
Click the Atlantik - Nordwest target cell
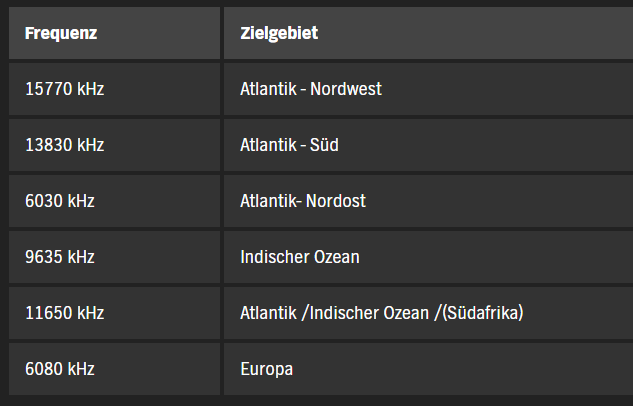click(311, 89)
